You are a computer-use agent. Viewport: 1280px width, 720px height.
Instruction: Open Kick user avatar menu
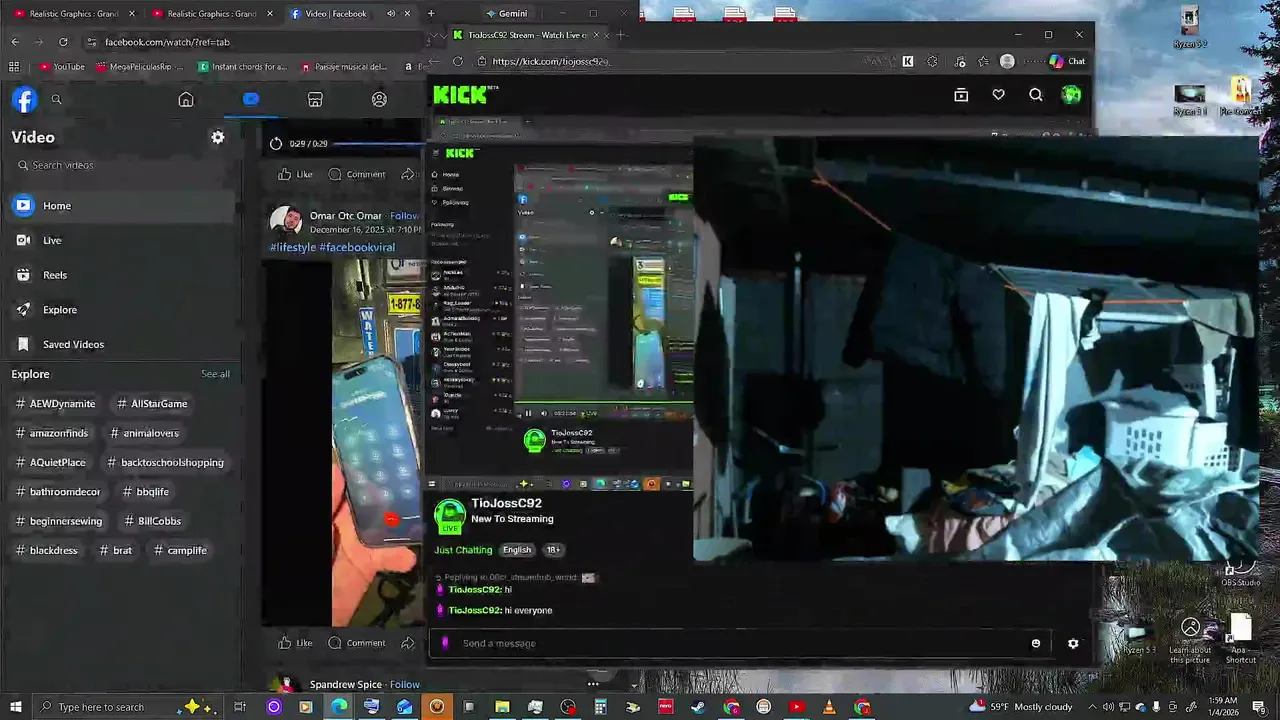1071,95
